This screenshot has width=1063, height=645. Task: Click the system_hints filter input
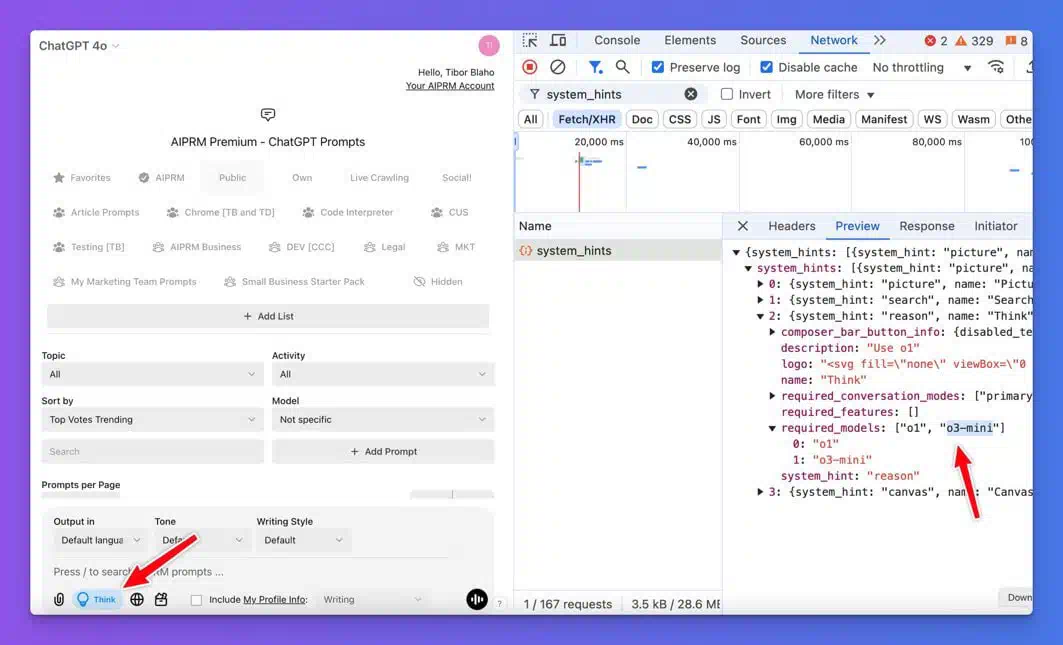pos(611,94)
